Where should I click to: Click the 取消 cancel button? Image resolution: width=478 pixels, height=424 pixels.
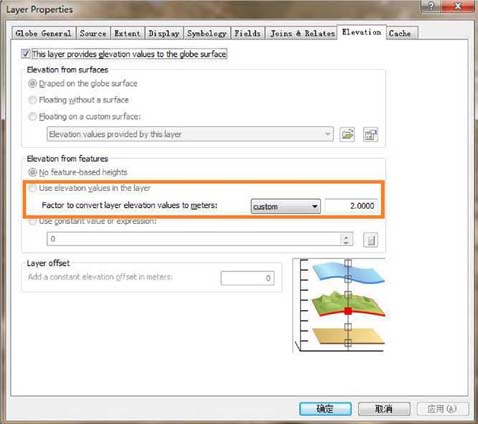[384, 409]
